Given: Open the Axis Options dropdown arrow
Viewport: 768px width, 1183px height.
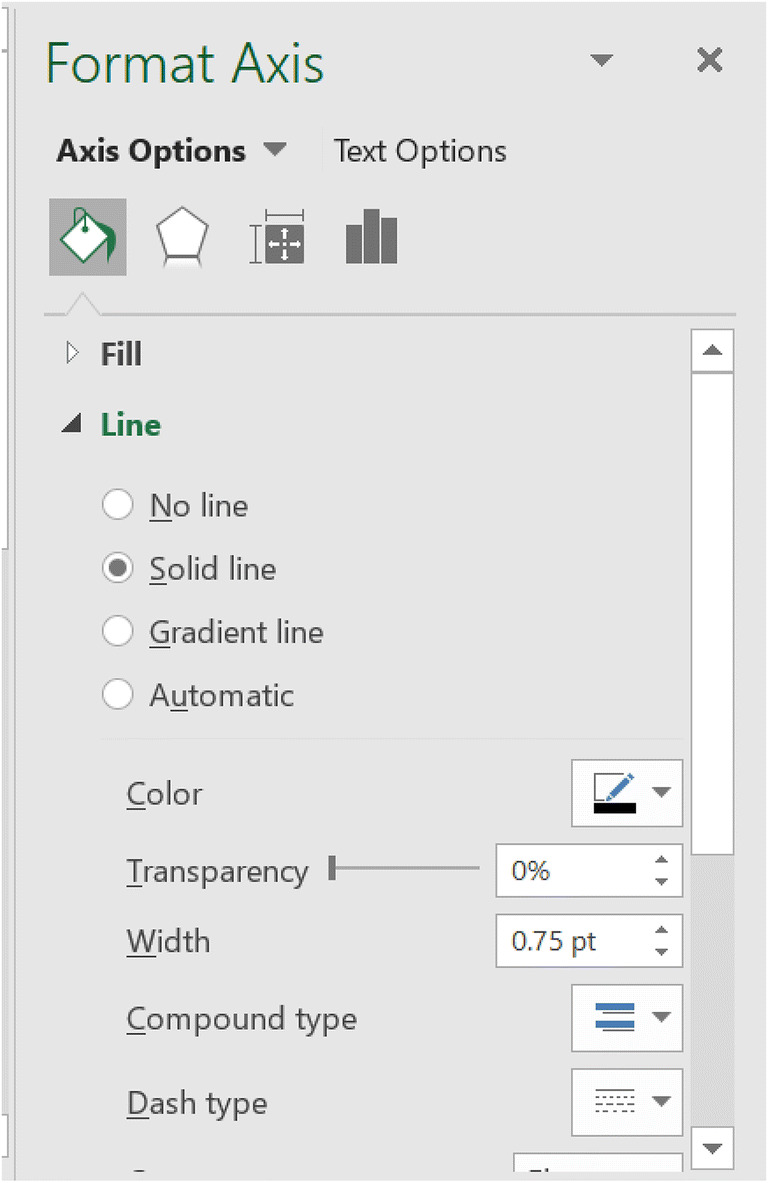Looking at the screenshot, I should [274, 151].
